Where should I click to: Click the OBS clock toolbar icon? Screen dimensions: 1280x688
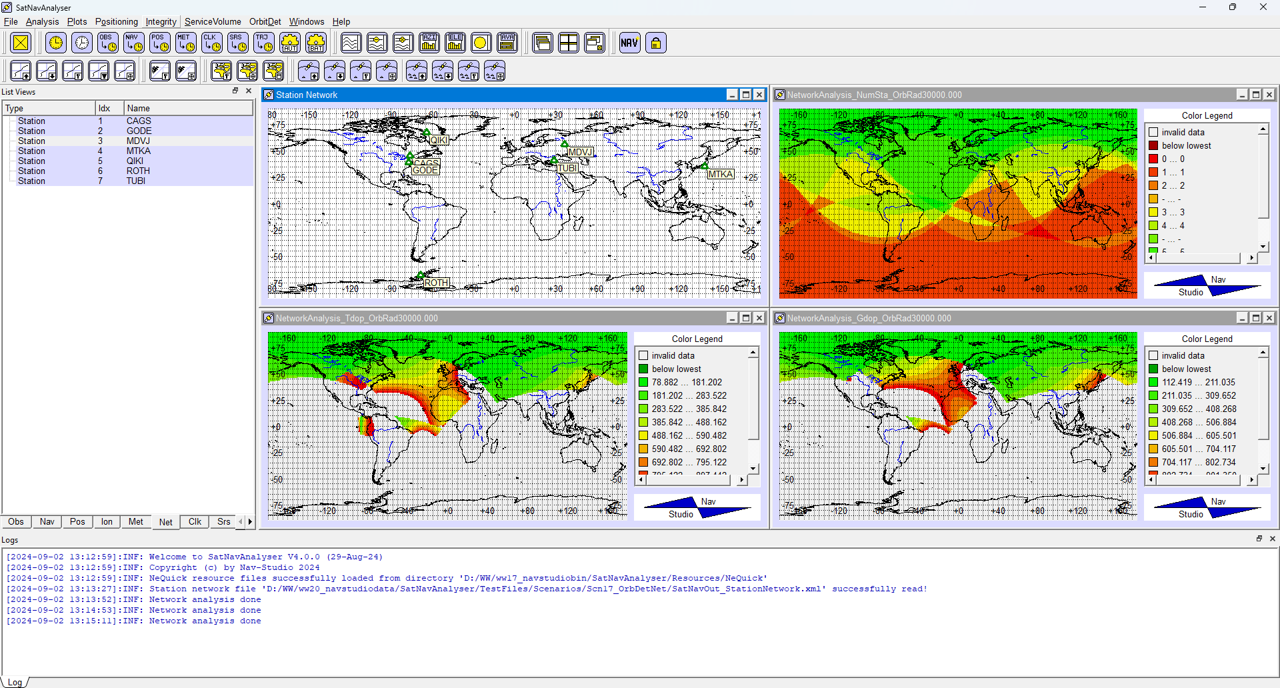107,43
